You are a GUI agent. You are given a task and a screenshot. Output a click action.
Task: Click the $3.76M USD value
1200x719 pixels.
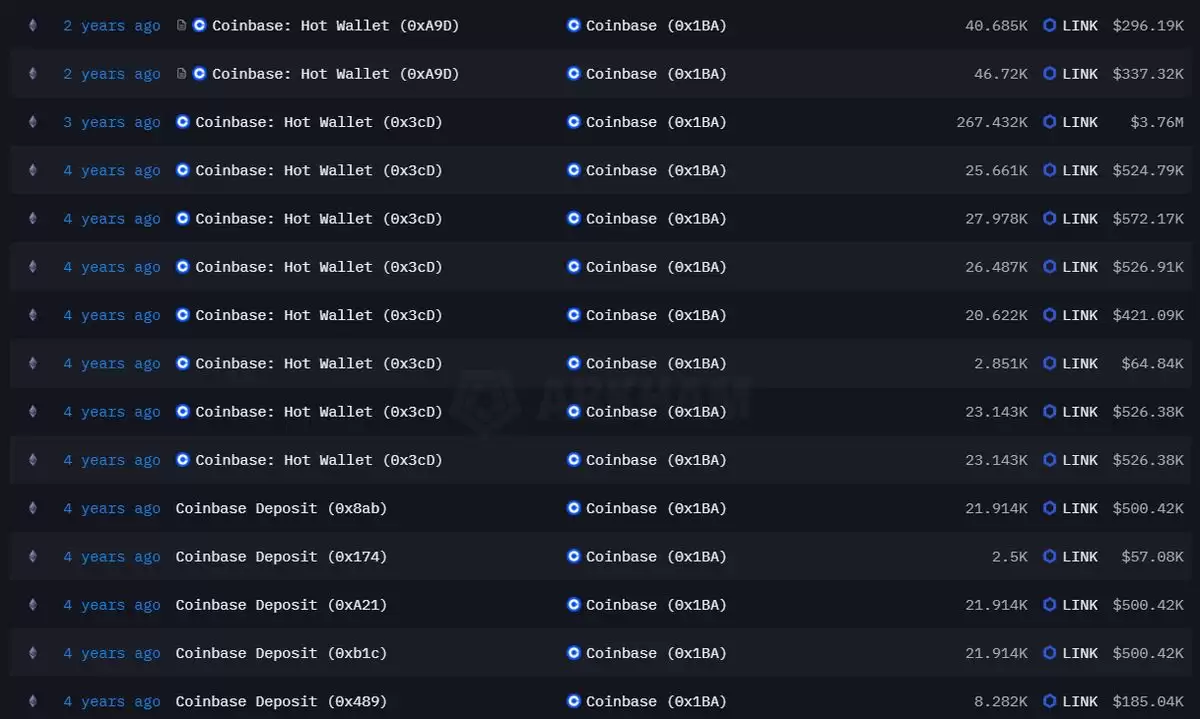coord(1155,122)
